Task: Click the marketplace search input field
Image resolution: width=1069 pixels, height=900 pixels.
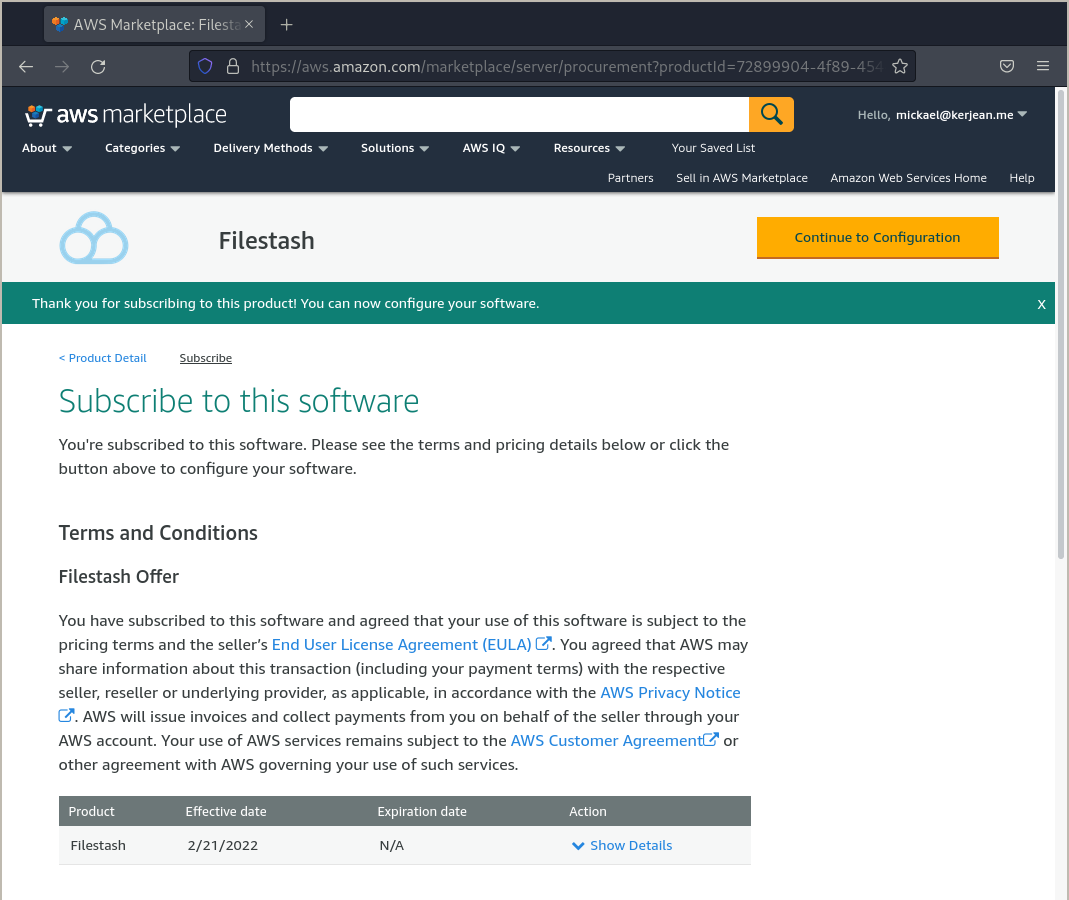Action: (519, 114)
